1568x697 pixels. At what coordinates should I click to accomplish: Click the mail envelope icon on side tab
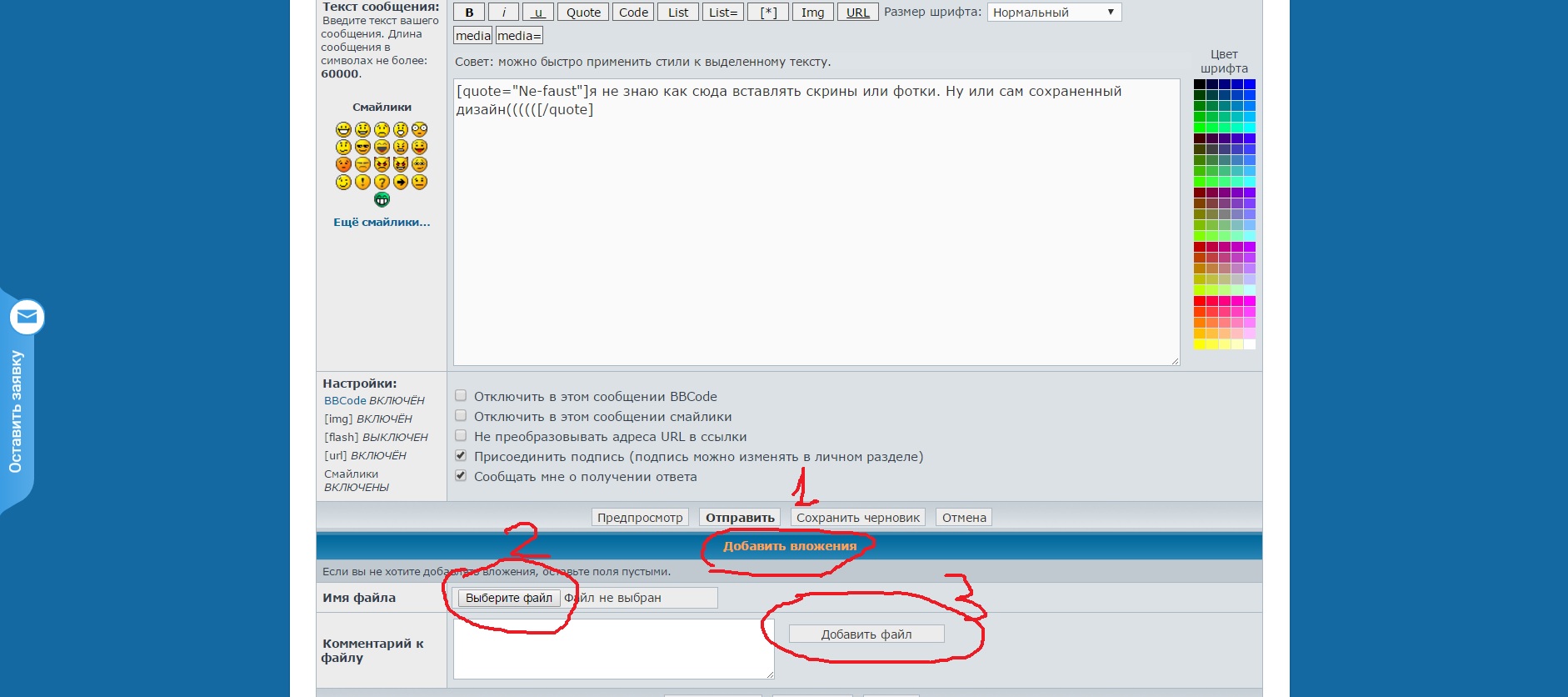[x=27, y=317]
